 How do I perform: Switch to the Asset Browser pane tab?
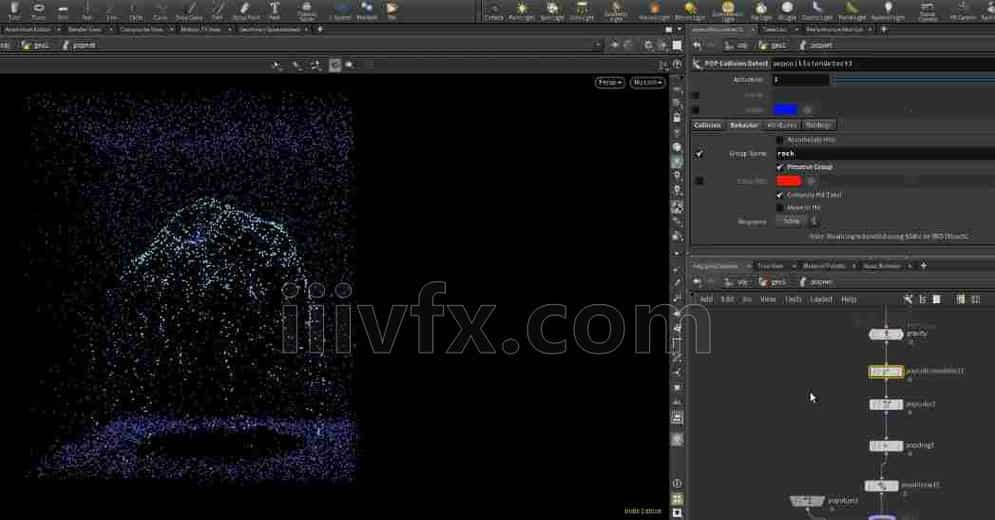(881, 266)
